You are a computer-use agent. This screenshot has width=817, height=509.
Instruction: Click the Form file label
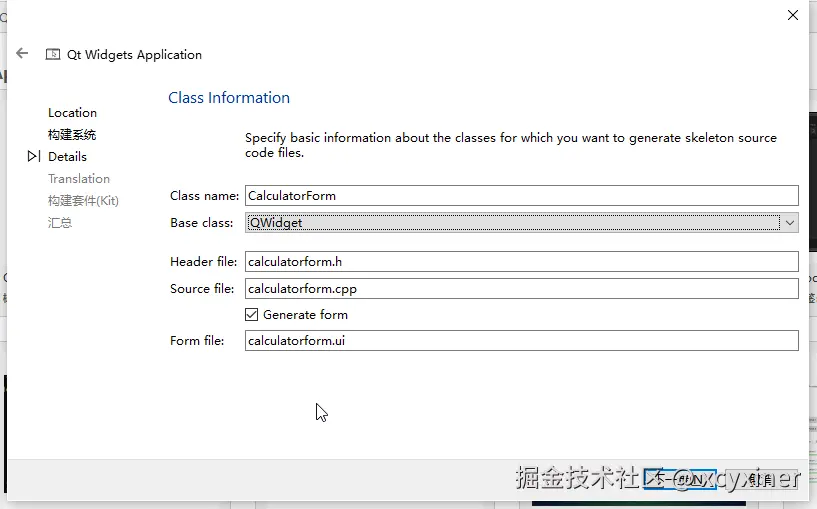[197, 341]
